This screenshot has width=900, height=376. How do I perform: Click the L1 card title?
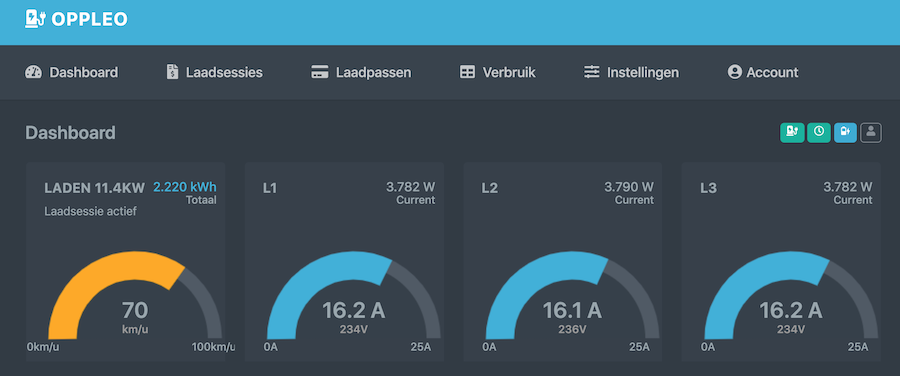[x=270, y=188]
